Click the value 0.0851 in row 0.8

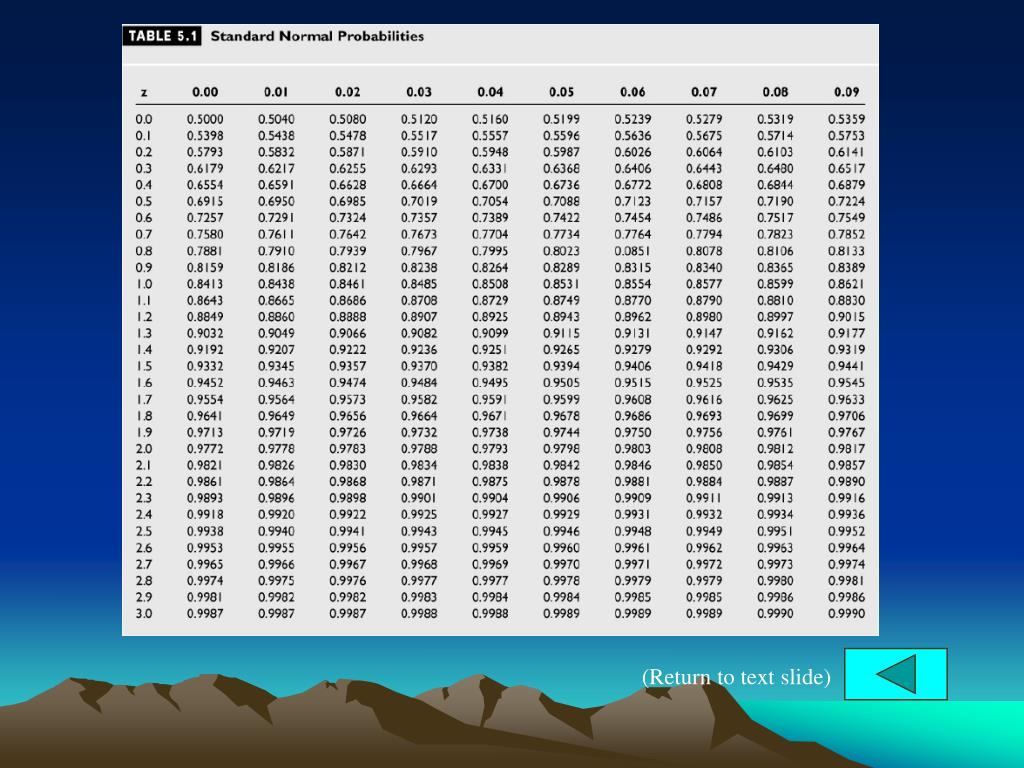tap(633, 251)
